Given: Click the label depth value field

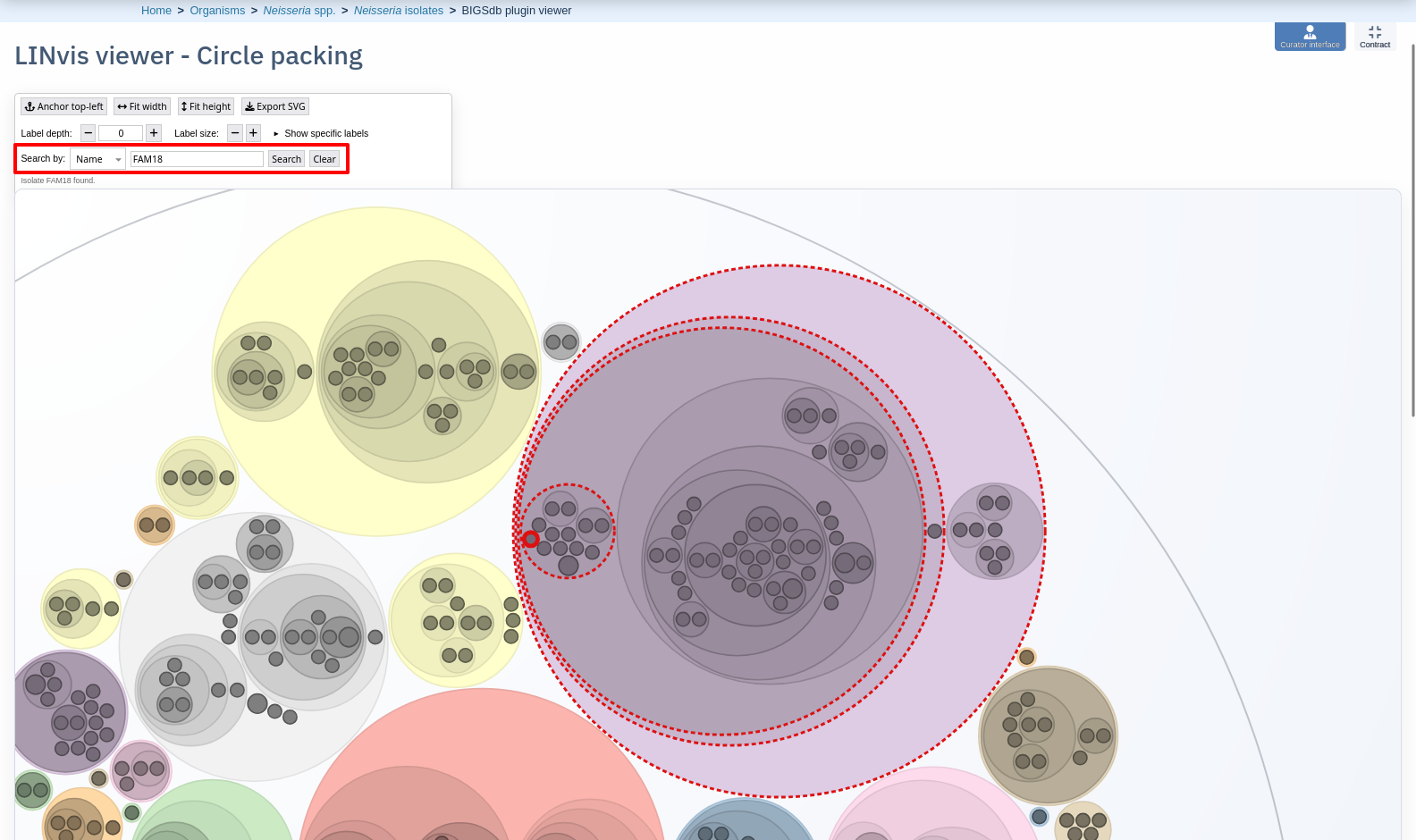Looking at the screenshot, I should coord(121,133).
